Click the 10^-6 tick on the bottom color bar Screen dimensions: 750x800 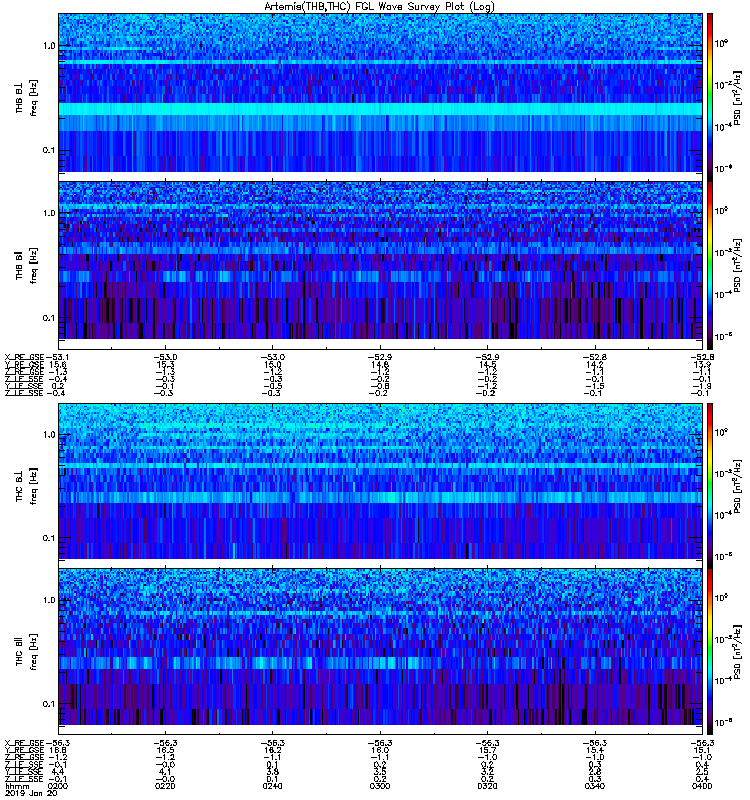[x=723, y=722]
